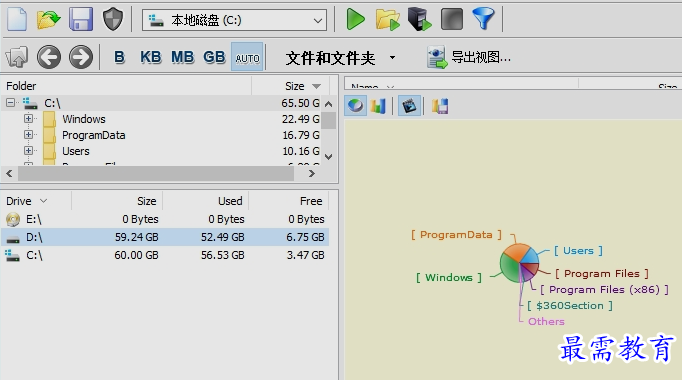Viewport: 682px width, 380px height.
Task: Click the [ Program Files (x86) ] label
Action: (604, 290)
